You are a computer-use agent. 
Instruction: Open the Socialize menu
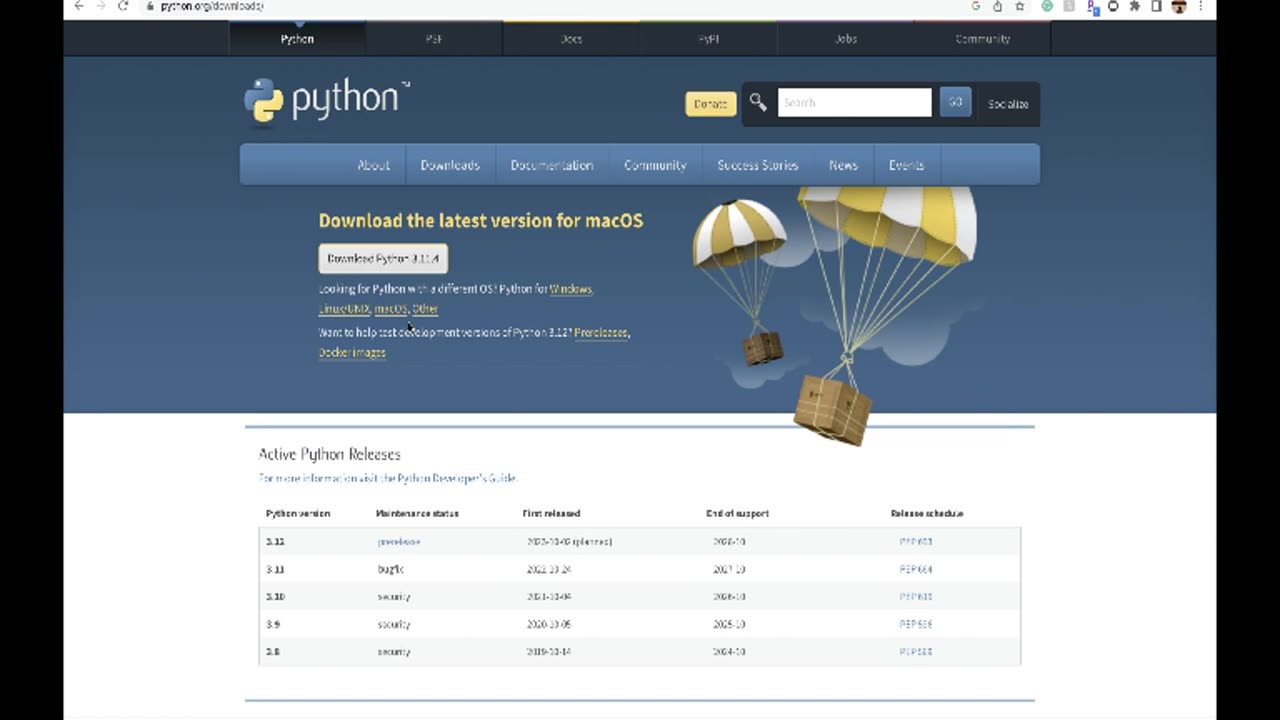tap(1008, 104)
